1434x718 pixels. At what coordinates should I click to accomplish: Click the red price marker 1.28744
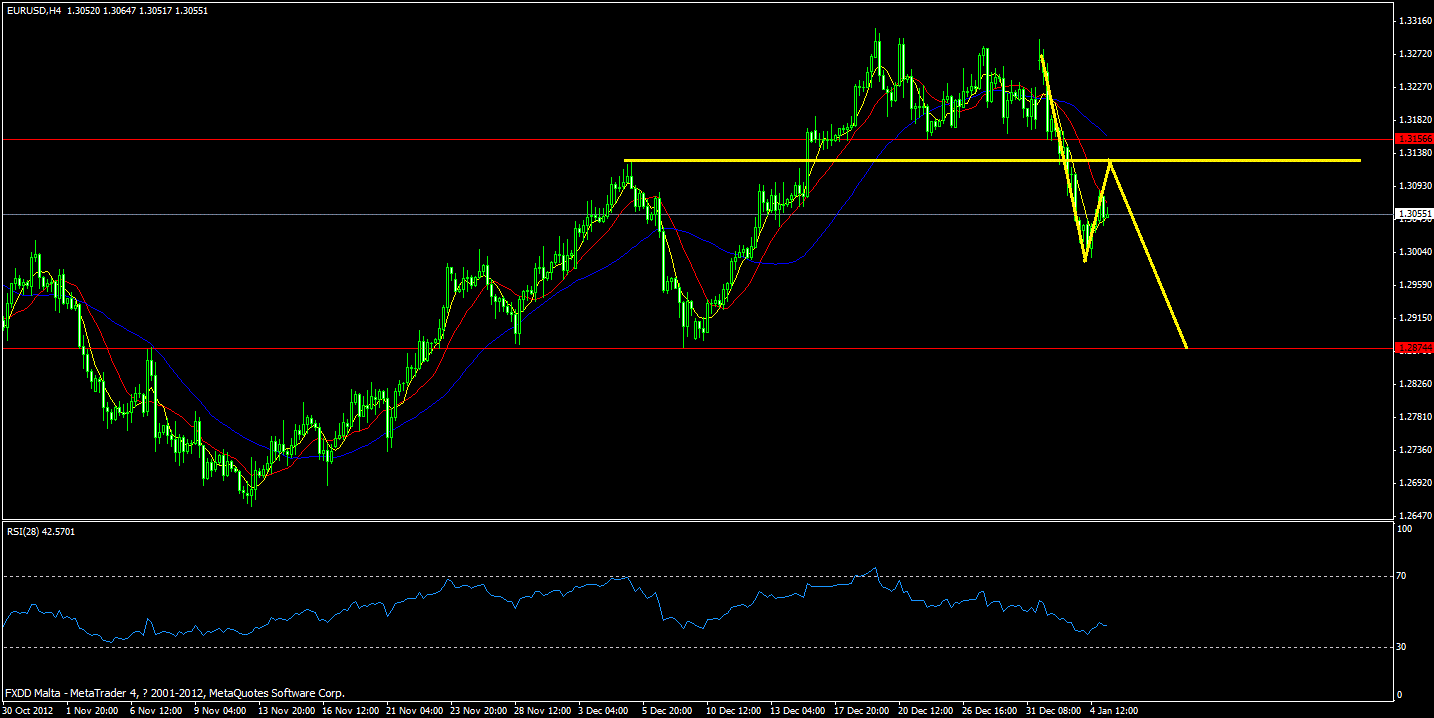click(x=1413, y=347)
